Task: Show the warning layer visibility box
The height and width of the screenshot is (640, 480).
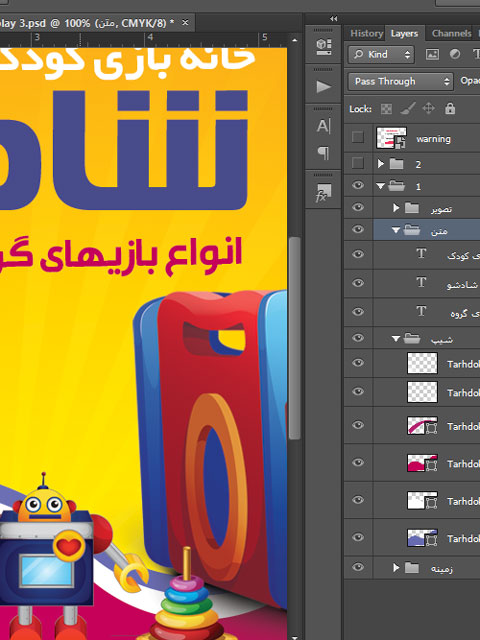Action: pyautogui.click(x=358, y=137)
